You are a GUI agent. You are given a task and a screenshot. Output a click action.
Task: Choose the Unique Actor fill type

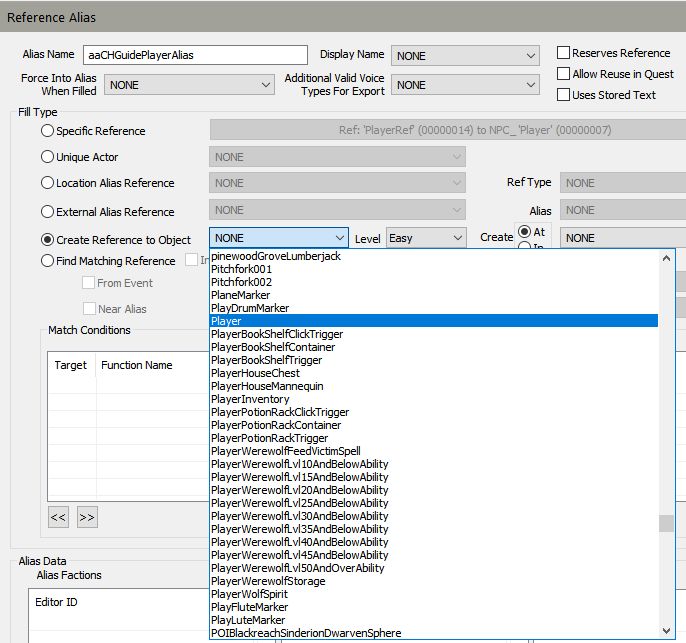coord(47,157)
